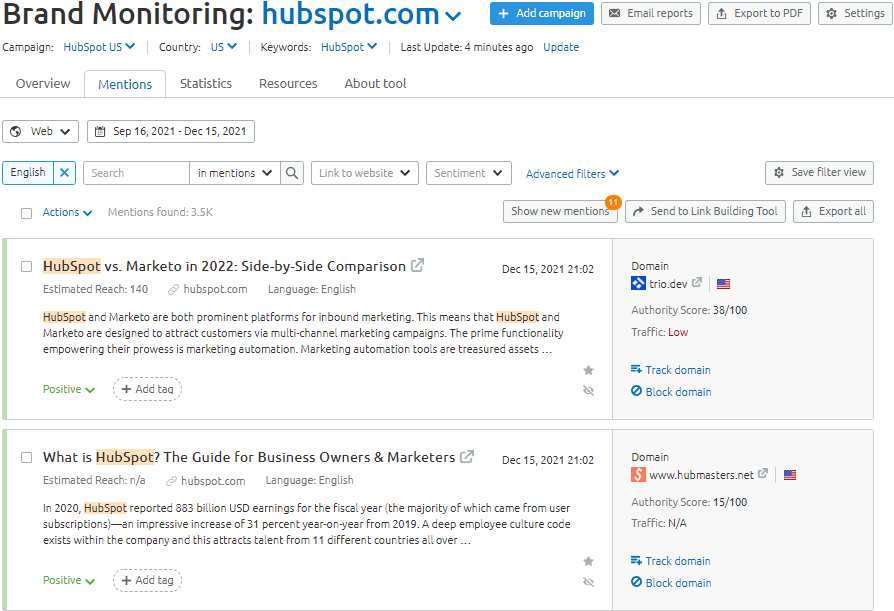The height and width of the screenshot is (611, 894).
Task: Click the new mentions count badge 11
Action: (x=613, y=202)
